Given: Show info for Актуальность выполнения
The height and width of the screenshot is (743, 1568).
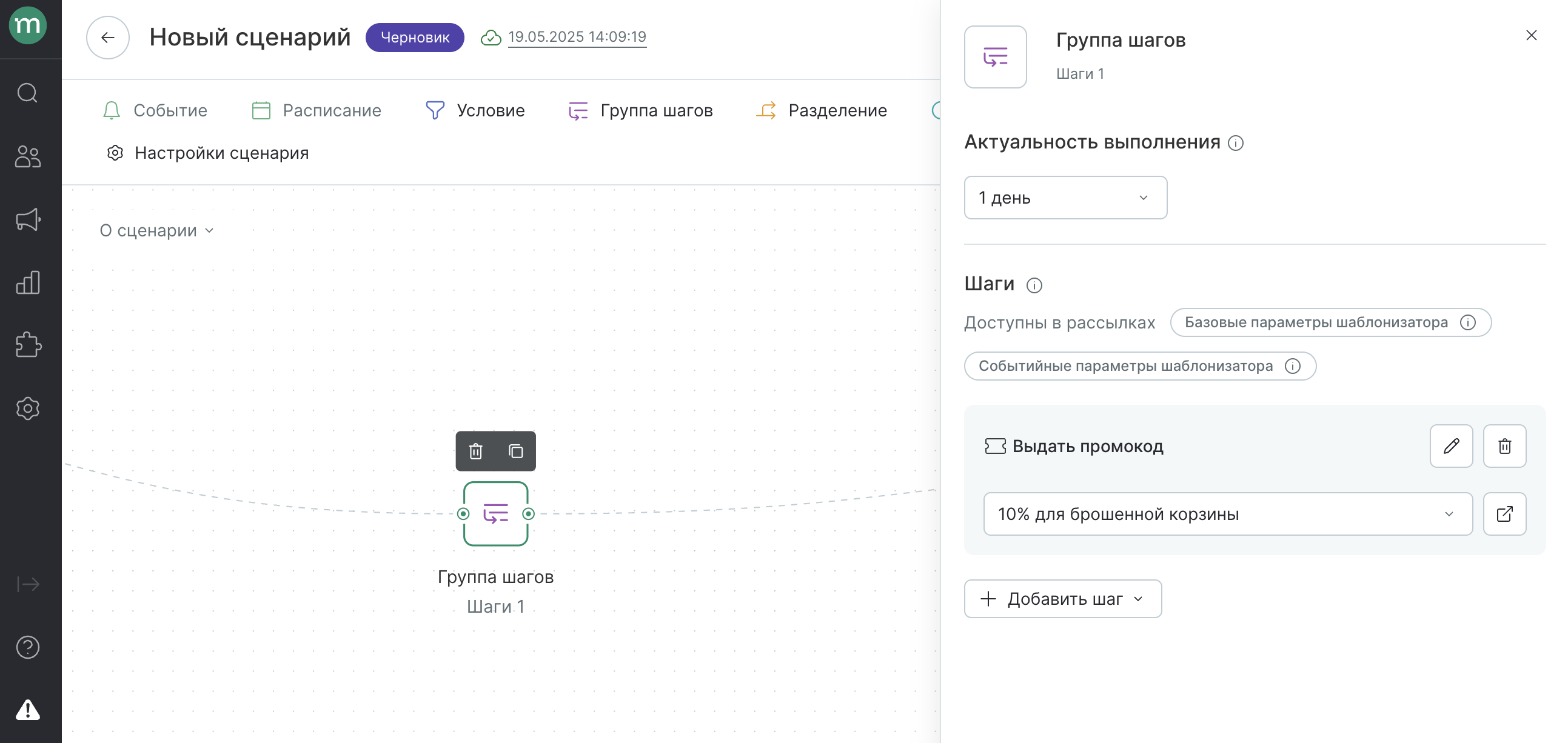Looking at the screenshot, I should pos(1236,143).
